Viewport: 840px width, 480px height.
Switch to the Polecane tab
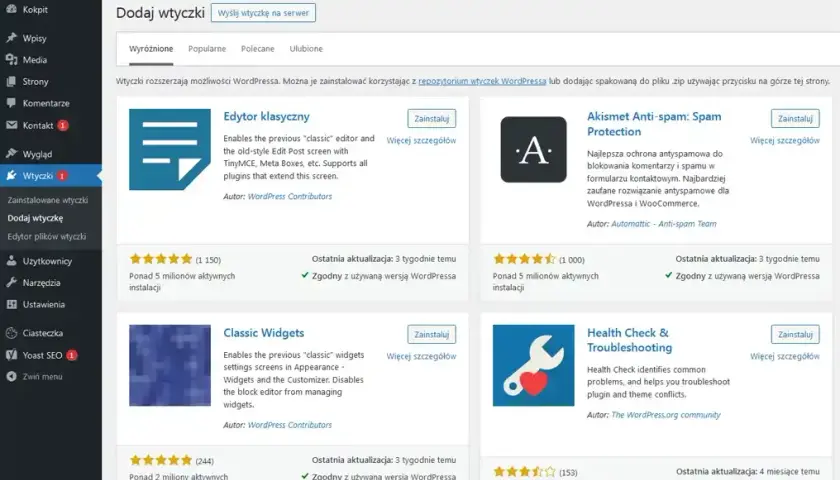(x=258, y=49)
